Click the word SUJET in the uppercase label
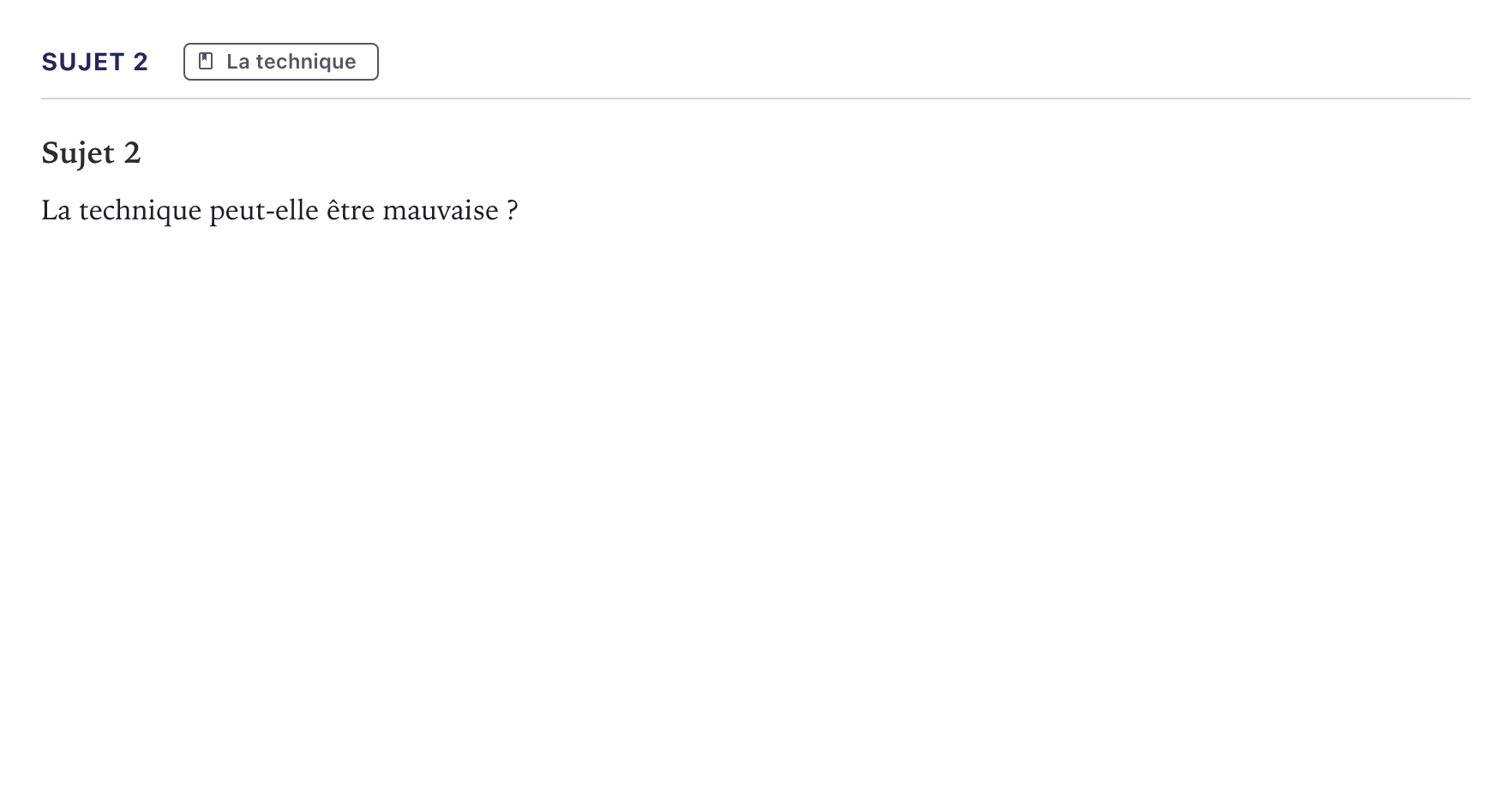The image size is (1512, 792). coord(83,62)
